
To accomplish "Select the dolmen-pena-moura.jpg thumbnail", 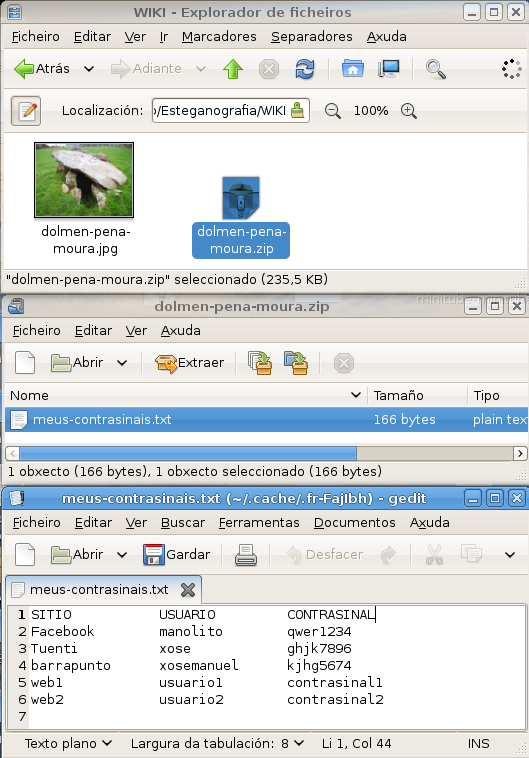I will pyautogui.click(x=84, y=180).
